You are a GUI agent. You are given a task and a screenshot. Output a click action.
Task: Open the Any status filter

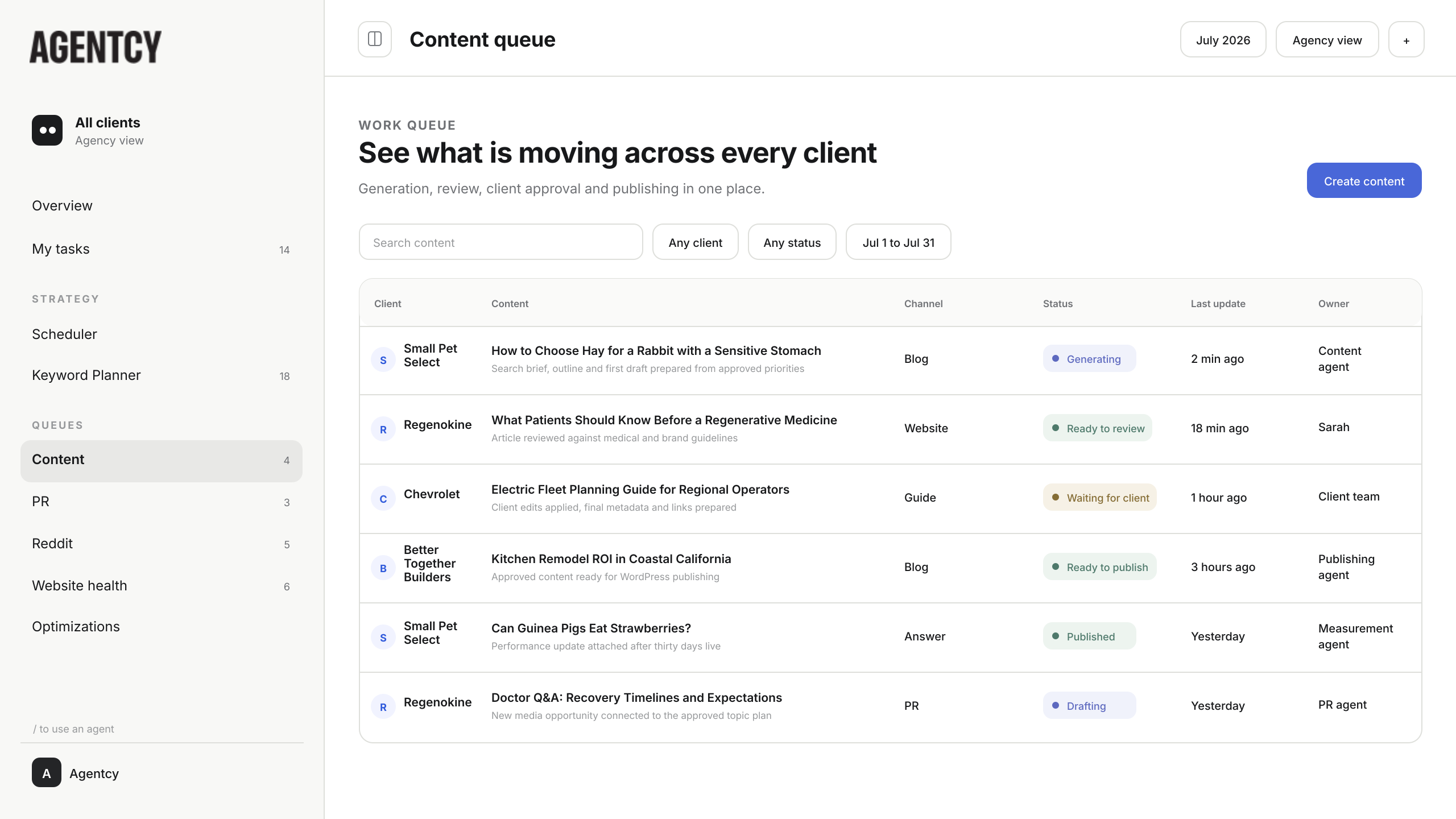(x=792, y=242)
